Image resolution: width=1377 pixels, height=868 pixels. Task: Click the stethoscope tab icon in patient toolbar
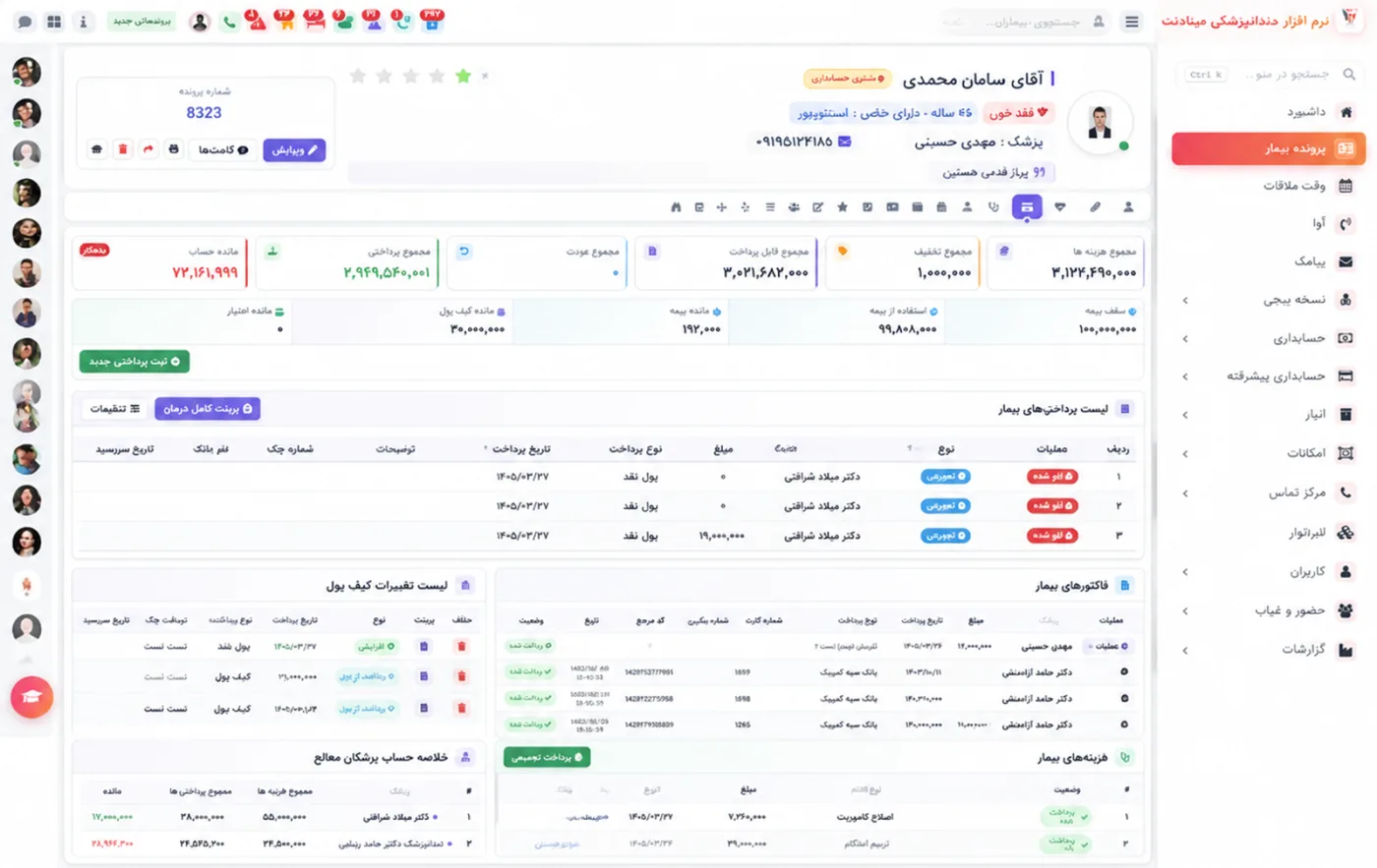(x=993, y=207)
